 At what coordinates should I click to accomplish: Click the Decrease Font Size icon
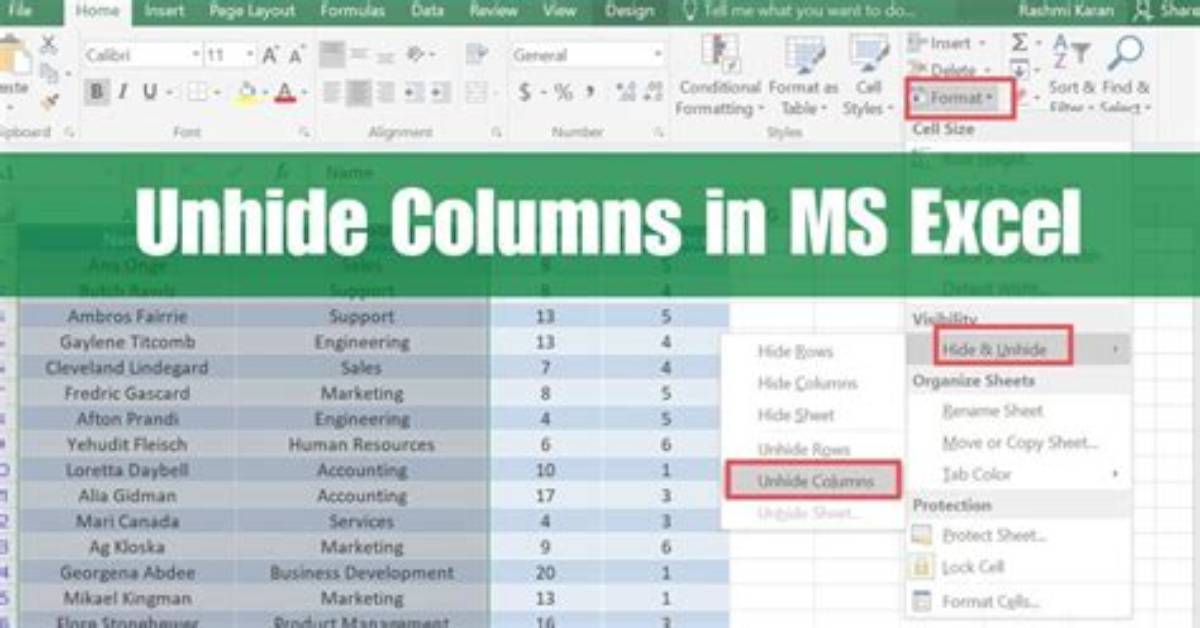(297, 55)
